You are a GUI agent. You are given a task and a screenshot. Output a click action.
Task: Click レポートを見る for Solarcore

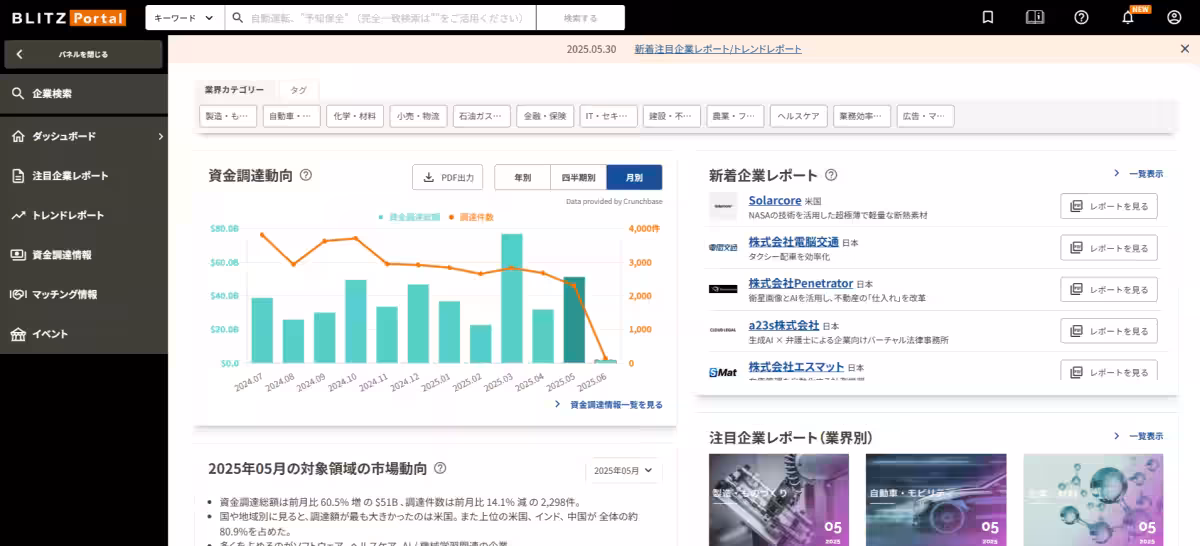(1109, 206)
